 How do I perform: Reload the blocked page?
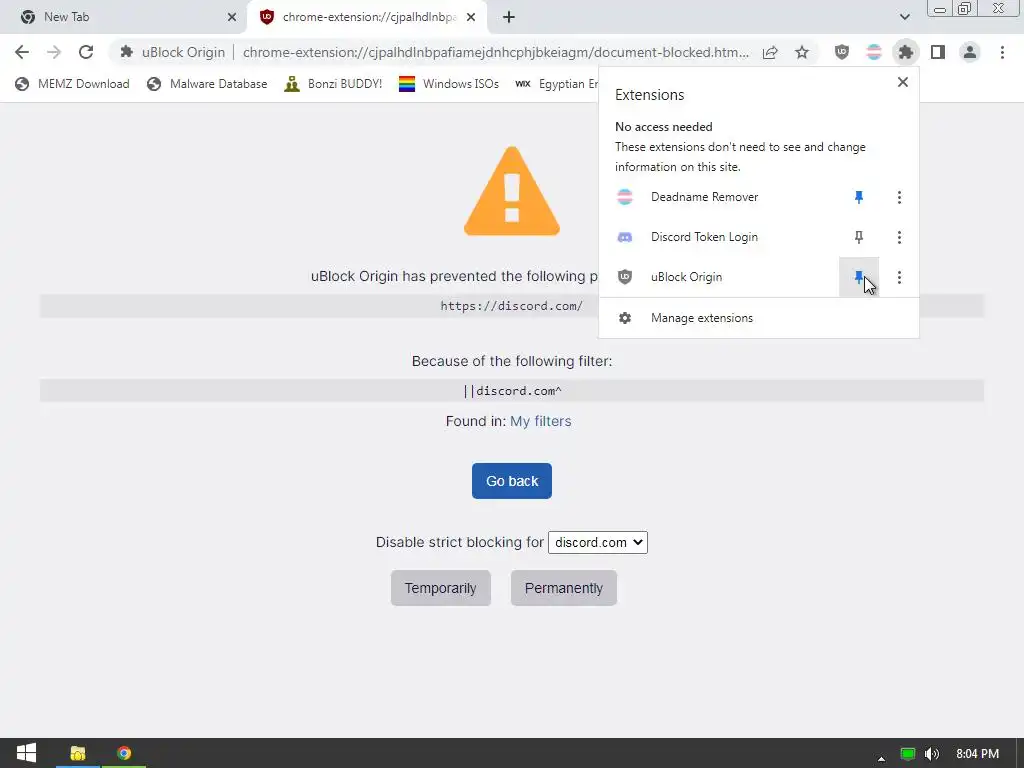tap(86, 52)
